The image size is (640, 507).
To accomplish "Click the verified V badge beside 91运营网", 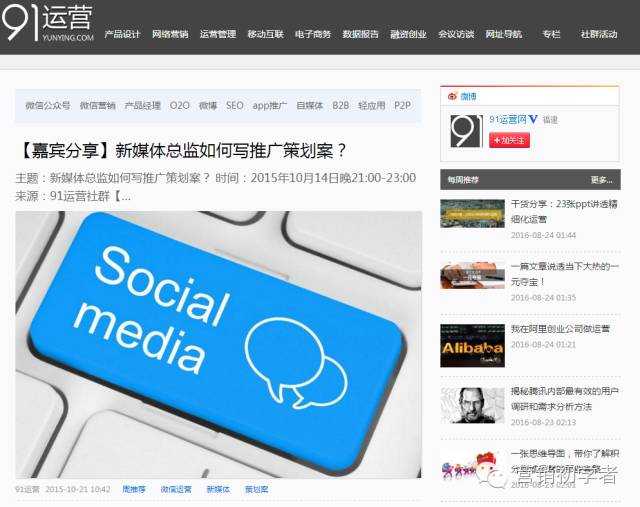I will click(x=533, y=119).
